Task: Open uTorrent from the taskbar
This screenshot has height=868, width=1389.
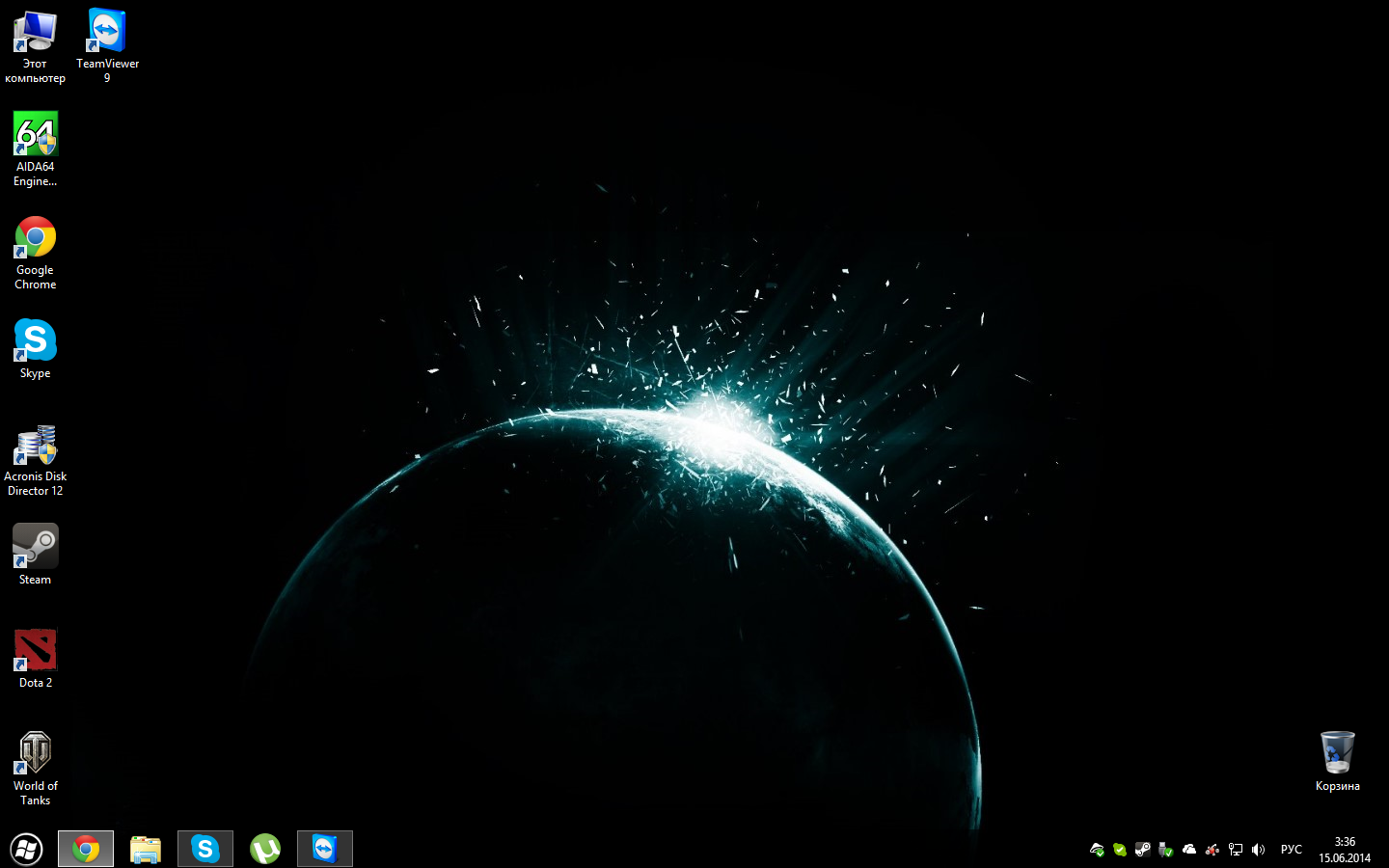Action: pos(265,849)
